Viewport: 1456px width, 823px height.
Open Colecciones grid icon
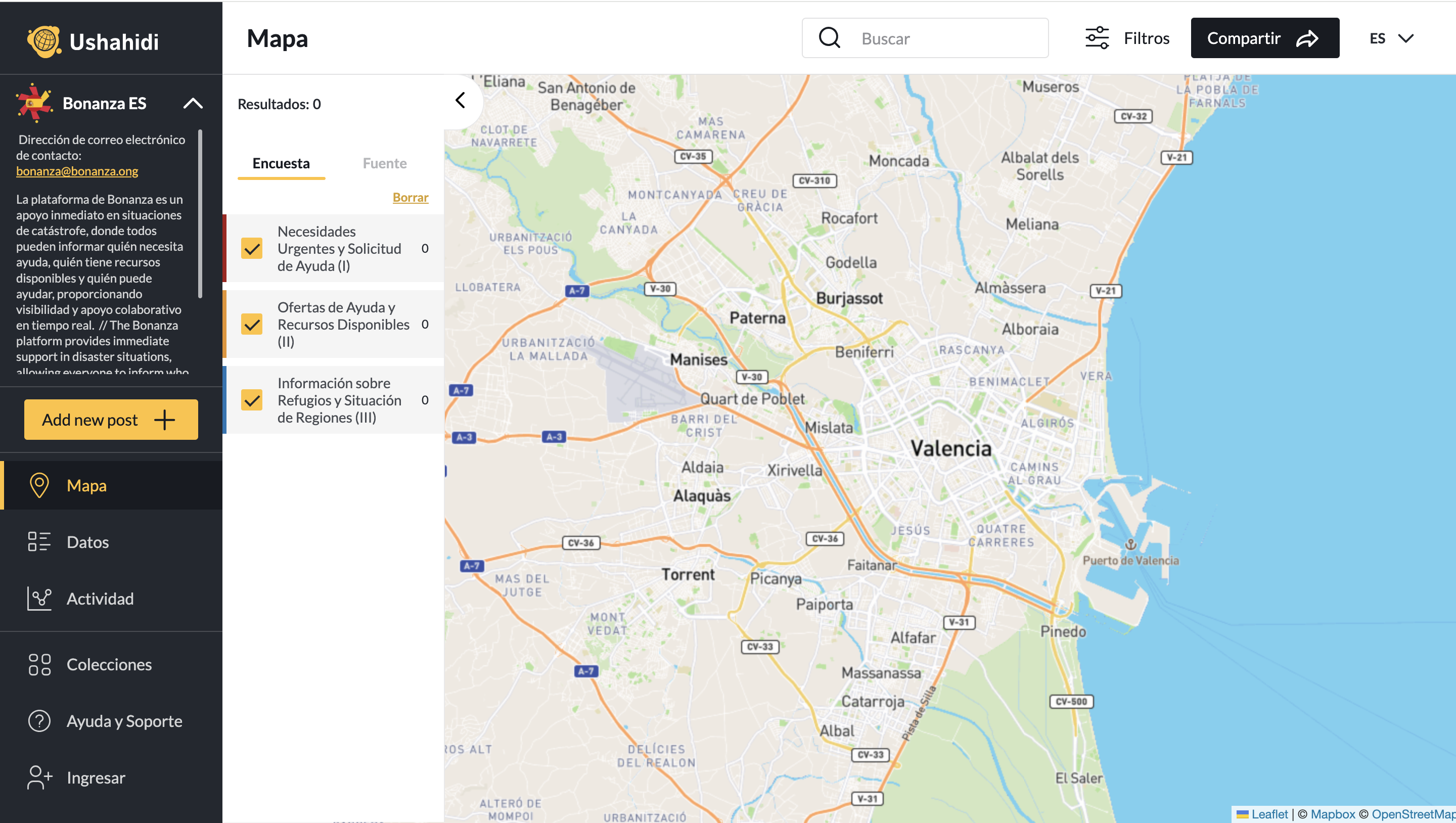tap(39, 664)
